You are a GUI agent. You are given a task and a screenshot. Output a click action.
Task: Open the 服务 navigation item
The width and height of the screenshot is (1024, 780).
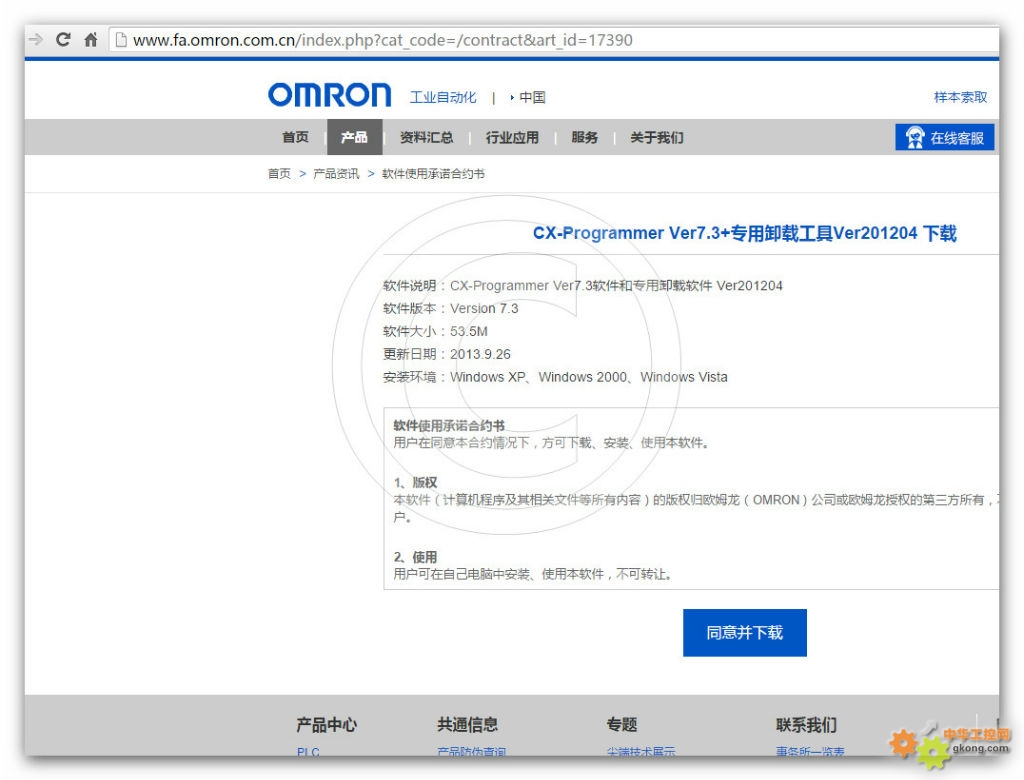coord(584,137)
